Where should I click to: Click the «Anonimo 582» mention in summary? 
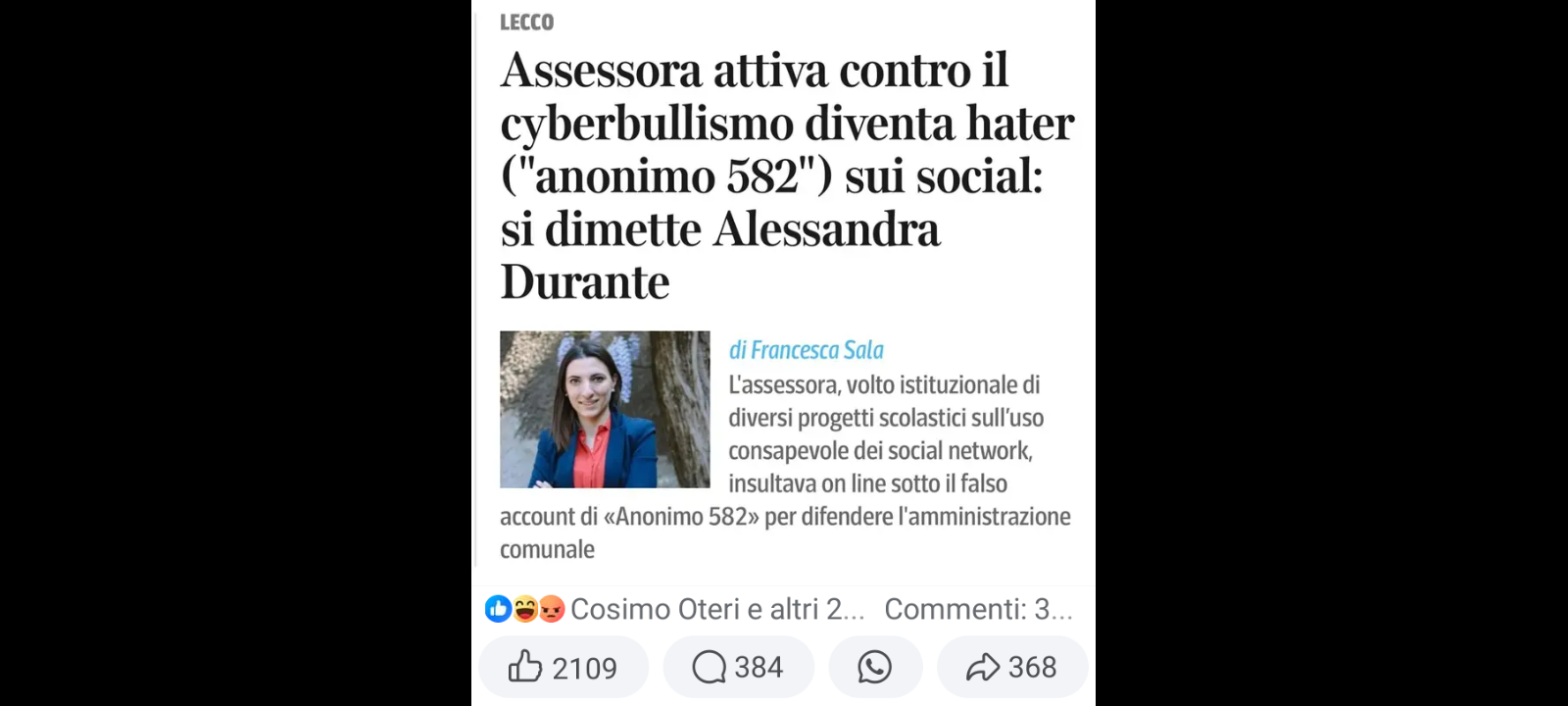[x=682, y=517]
